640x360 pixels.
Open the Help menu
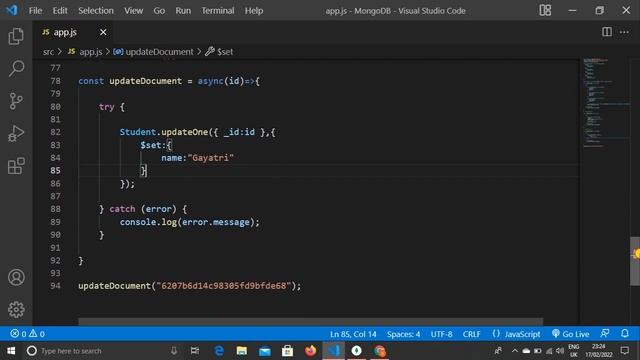[254, 11]
